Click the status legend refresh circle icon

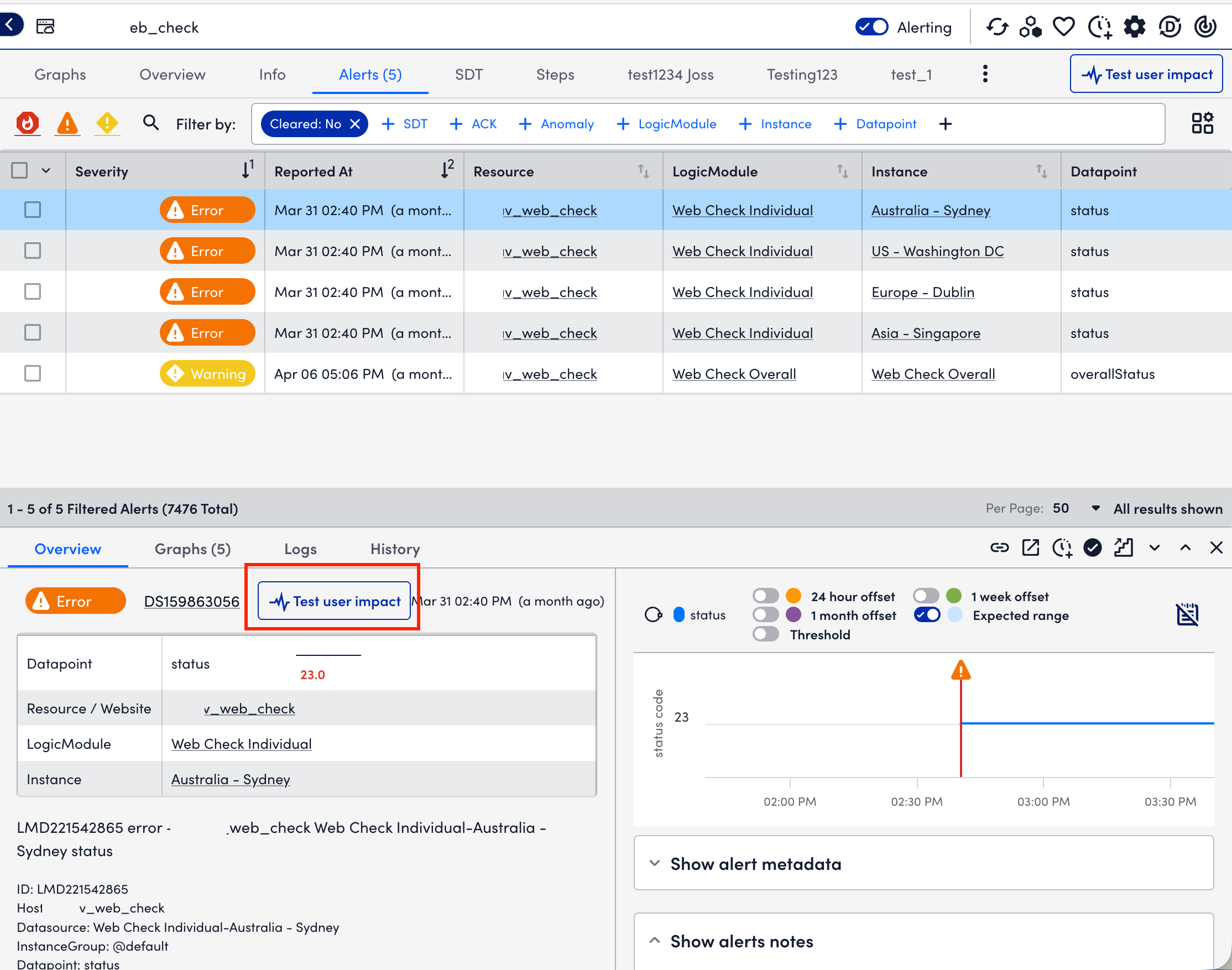pos(654,614)
